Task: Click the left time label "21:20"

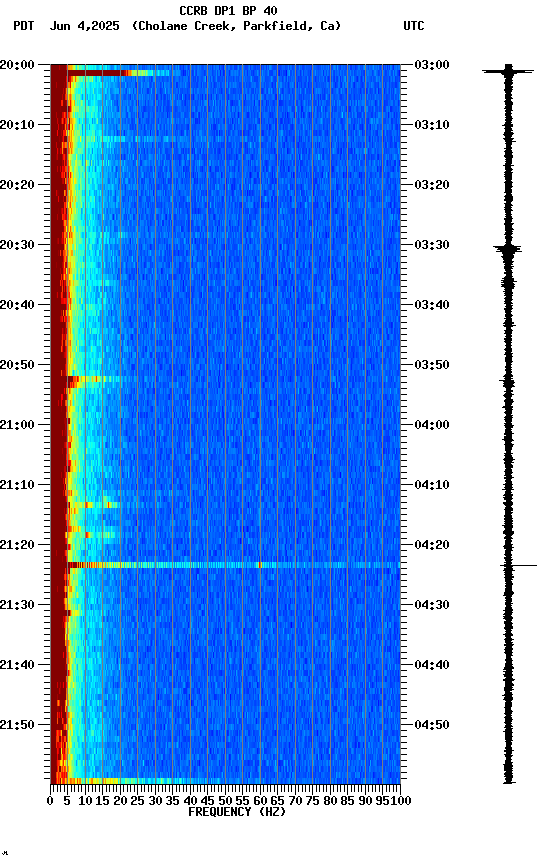Action: 17,546
